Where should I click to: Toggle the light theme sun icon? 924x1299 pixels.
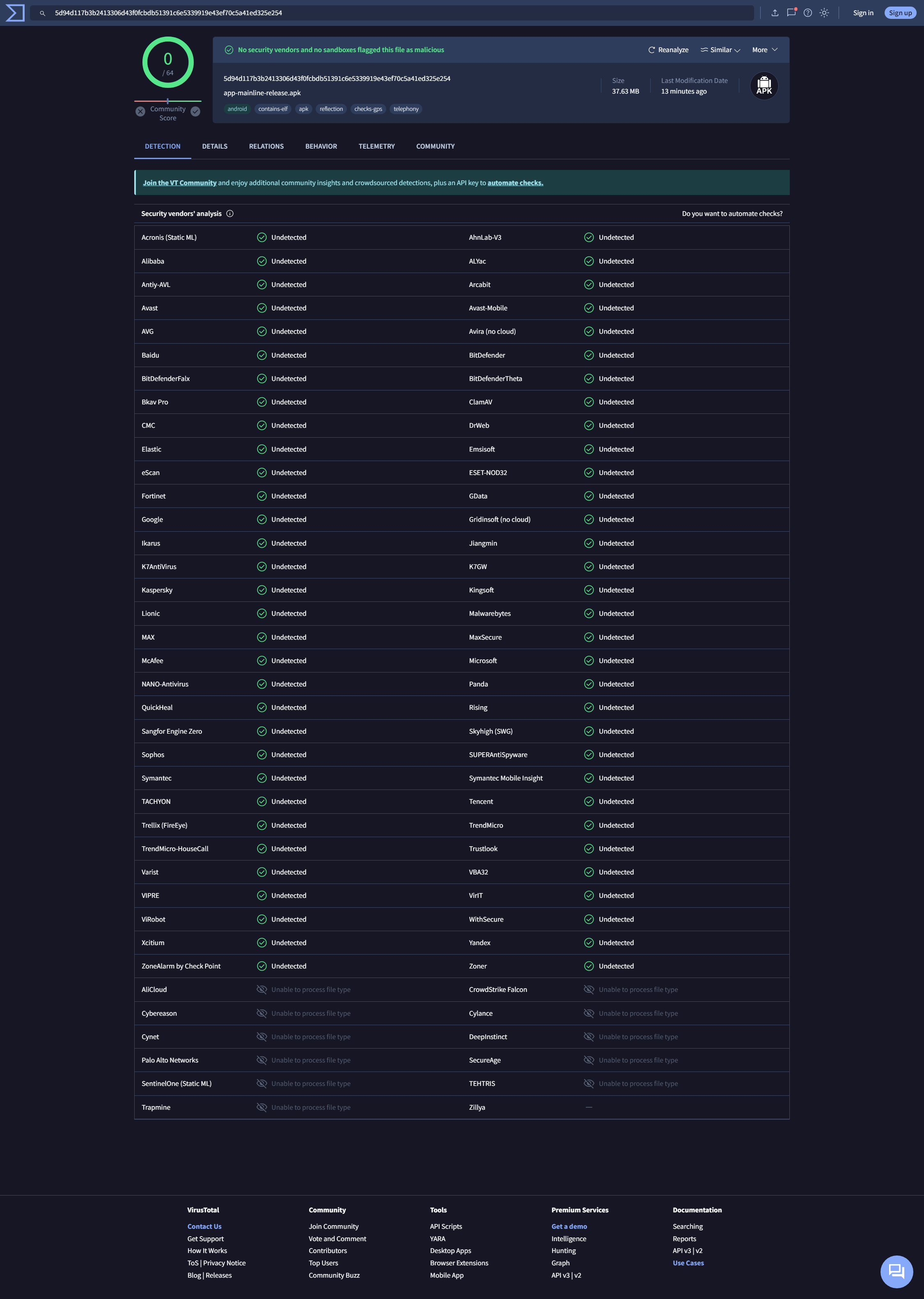click(824, 12)
